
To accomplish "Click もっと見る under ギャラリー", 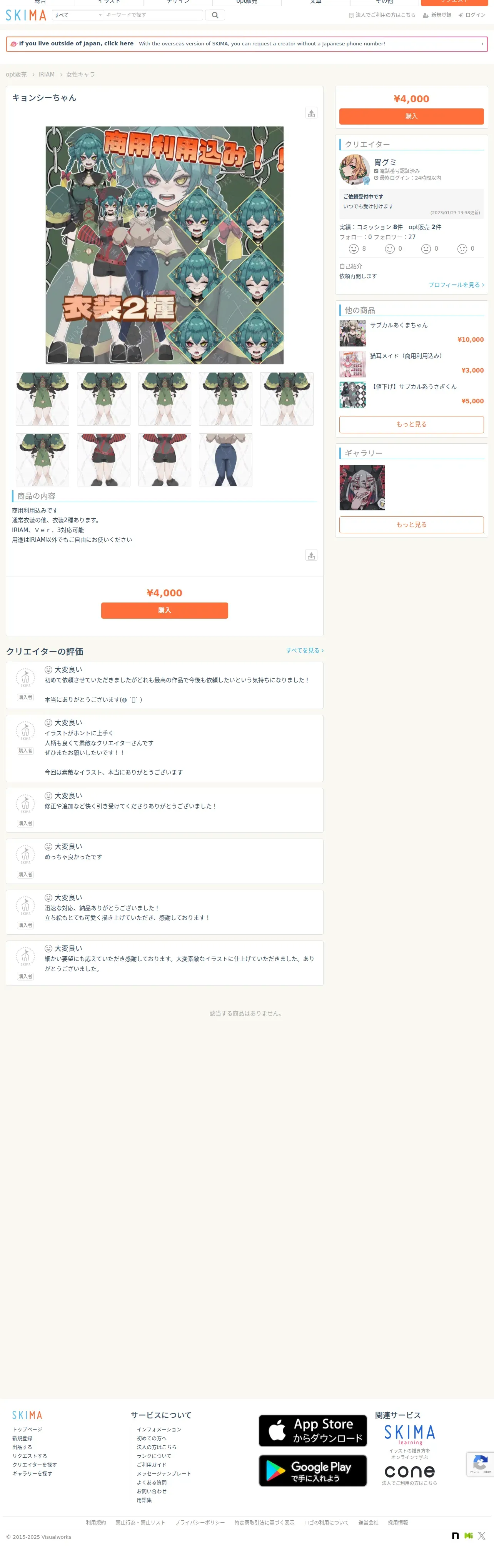I will tap(411, 525).
